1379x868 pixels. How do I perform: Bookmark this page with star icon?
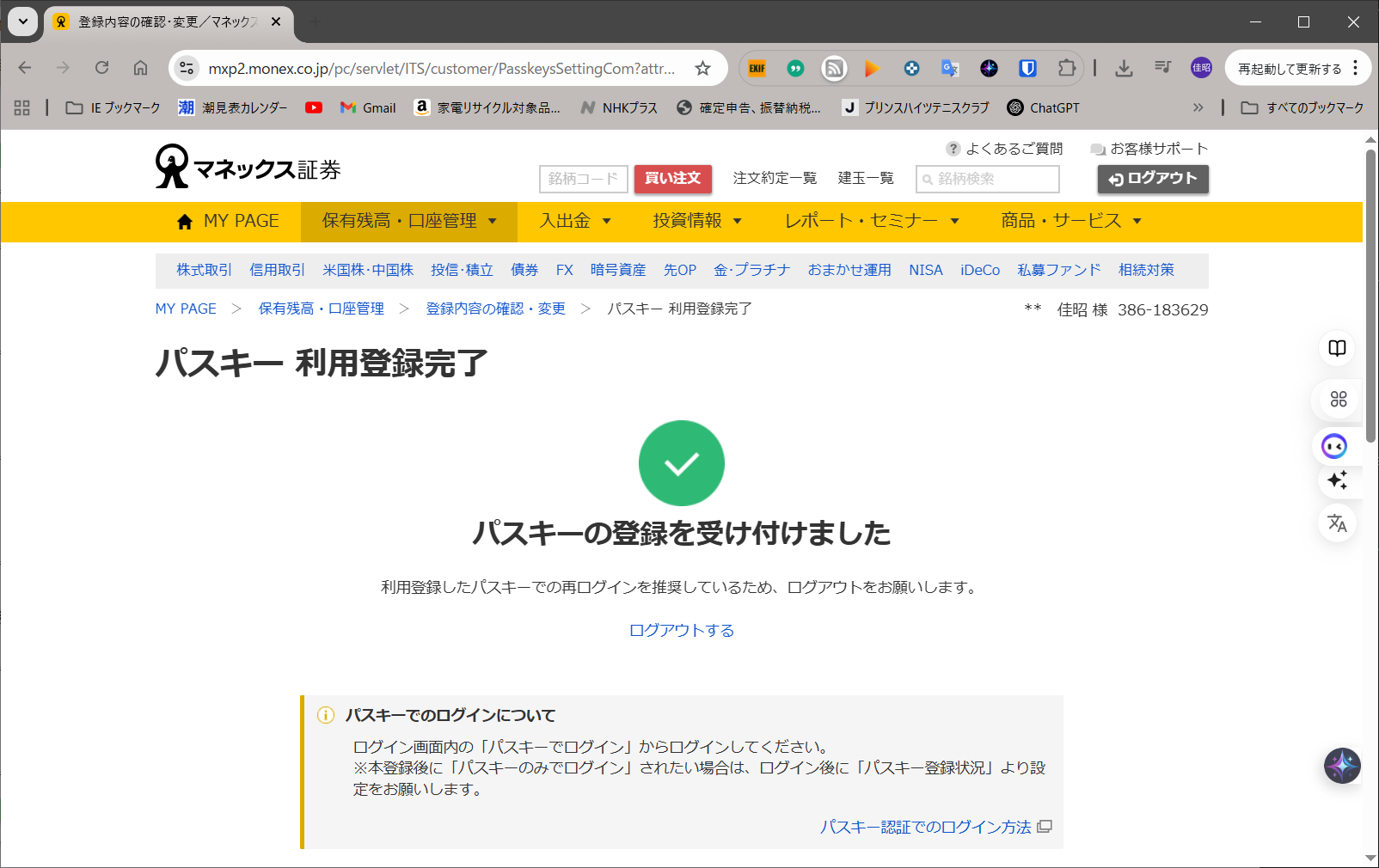coord(702,69)
